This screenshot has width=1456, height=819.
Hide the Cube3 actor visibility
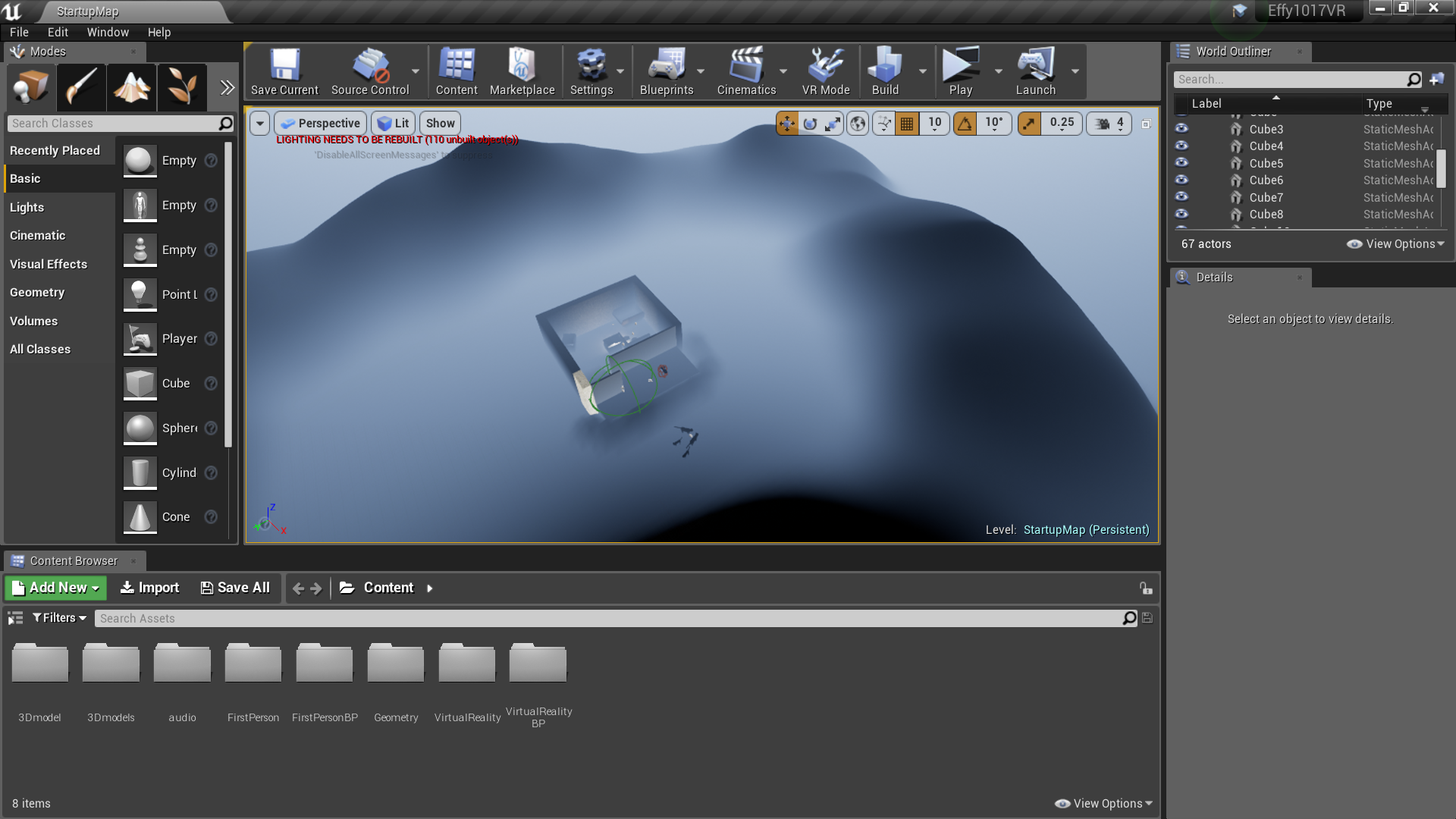coord(1181,129)
